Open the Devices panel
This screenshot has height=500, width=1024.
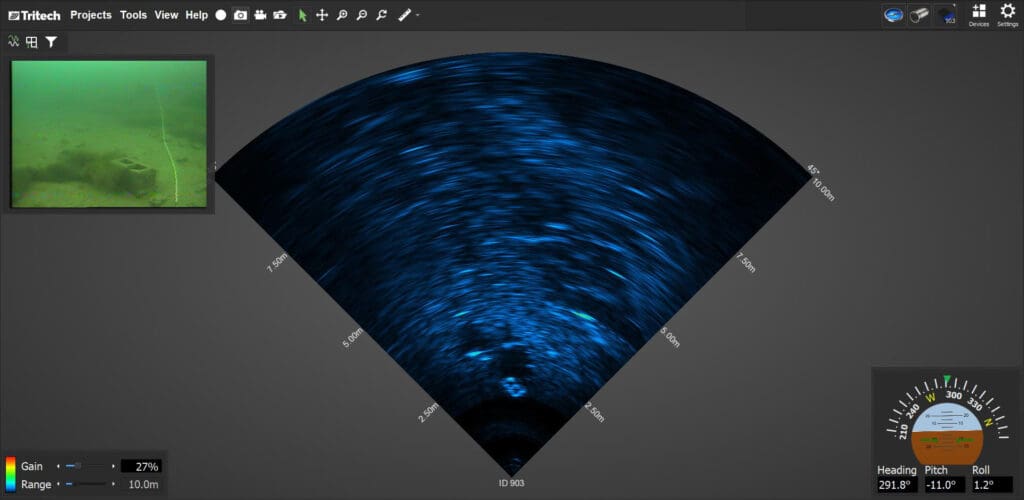[x=978, y=14]
